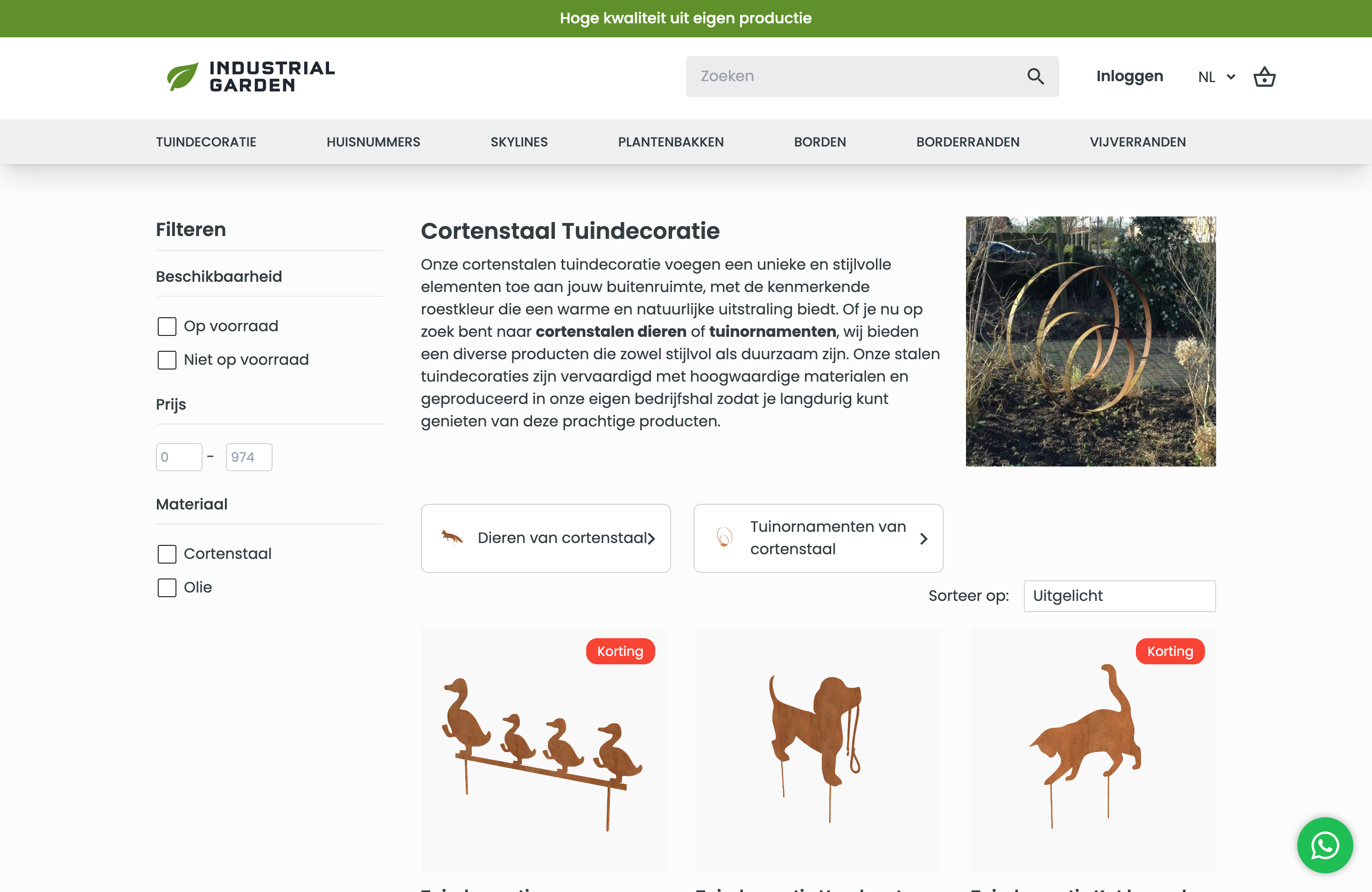The image size is (1372, 892).
Task: Click the fox icon on Dieren button
Action: pyautogui.click(x=452, y=537)
